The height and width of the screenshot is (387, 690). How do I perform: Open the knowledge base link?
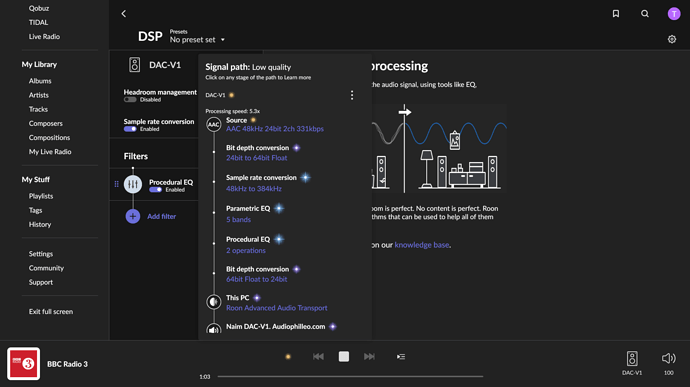pyautogui.click(x=422, y=245)
